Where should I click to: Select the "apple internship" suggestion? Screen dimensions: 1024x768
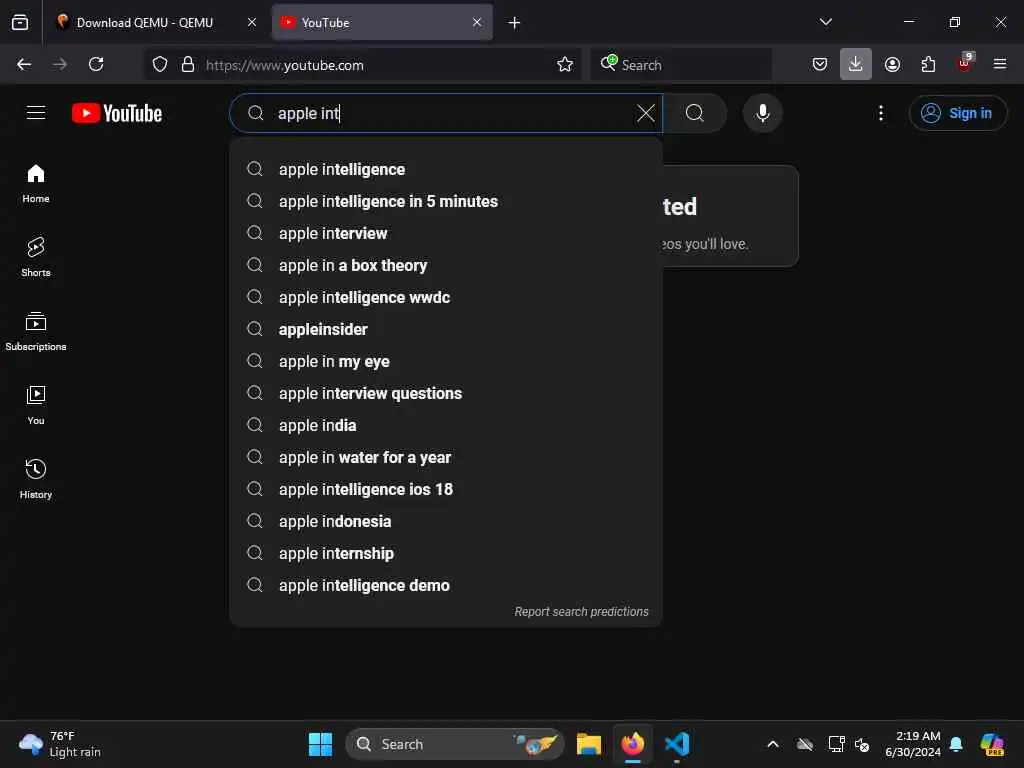(446, 553)
